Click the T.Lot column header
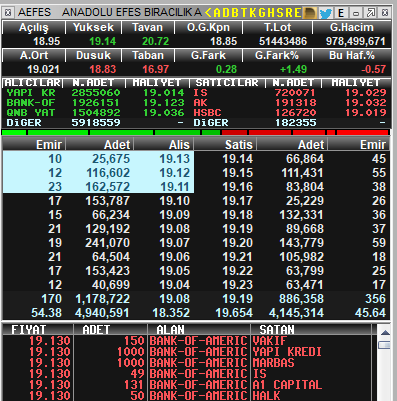The width and height of the screenshot is (397, 401). 277,28
